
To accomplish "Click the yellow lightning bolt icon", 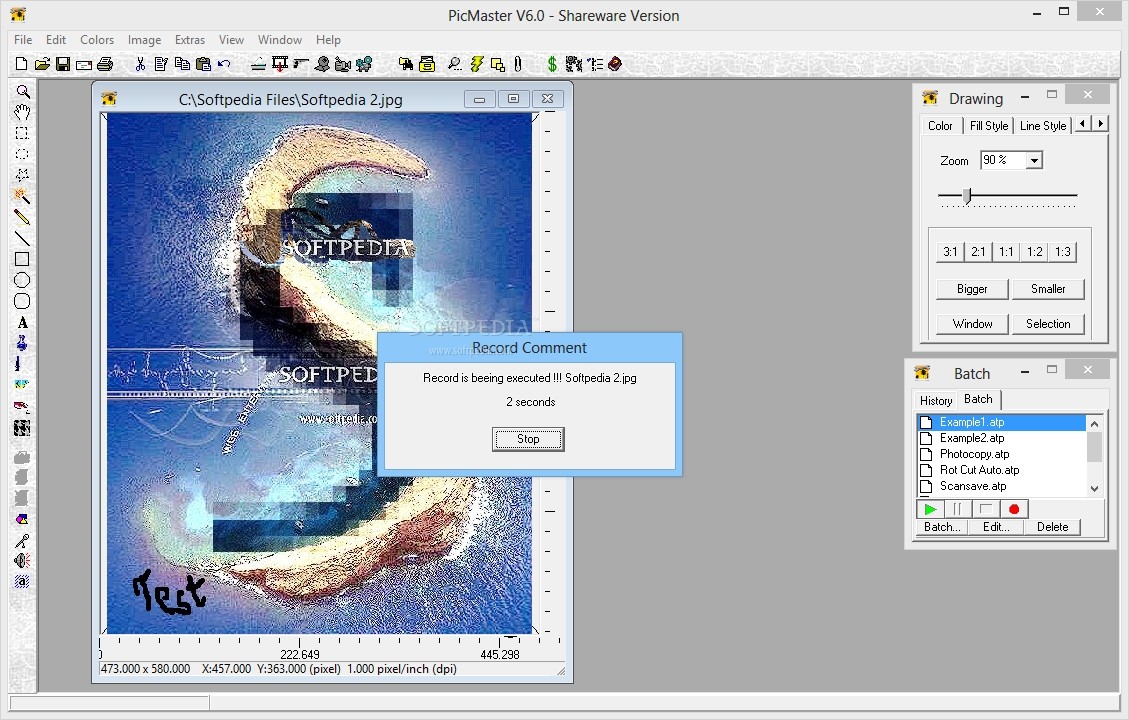I will 477,64.
